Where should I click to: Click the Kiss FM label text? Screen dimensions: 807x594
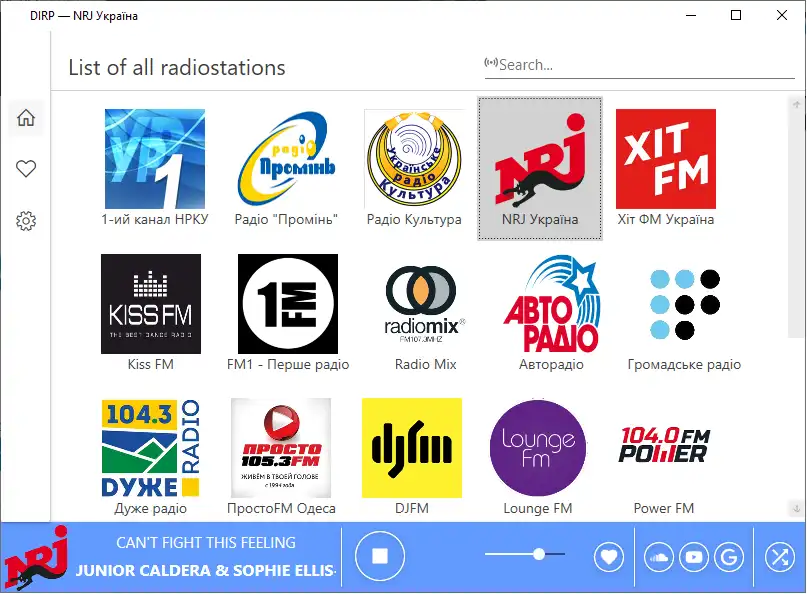pyautogui.click(x=151, y=364)
